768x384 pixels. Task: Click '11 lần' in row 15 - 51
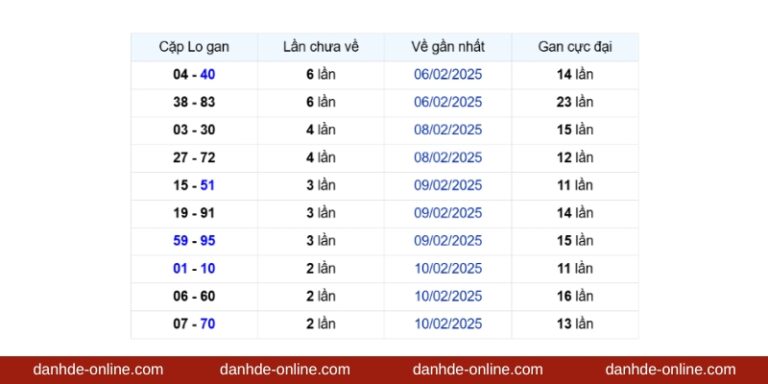575,186
